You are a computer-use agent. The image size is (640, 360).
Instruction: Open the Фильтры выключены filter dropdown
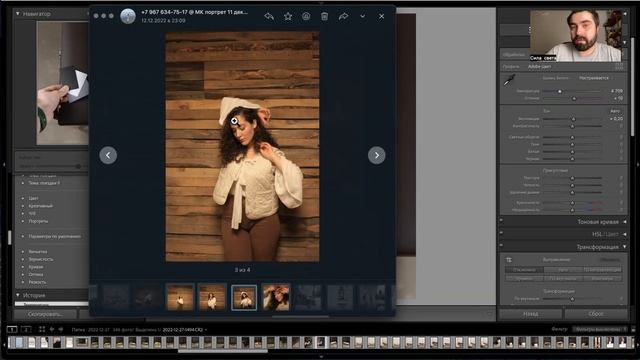point(599,329)
